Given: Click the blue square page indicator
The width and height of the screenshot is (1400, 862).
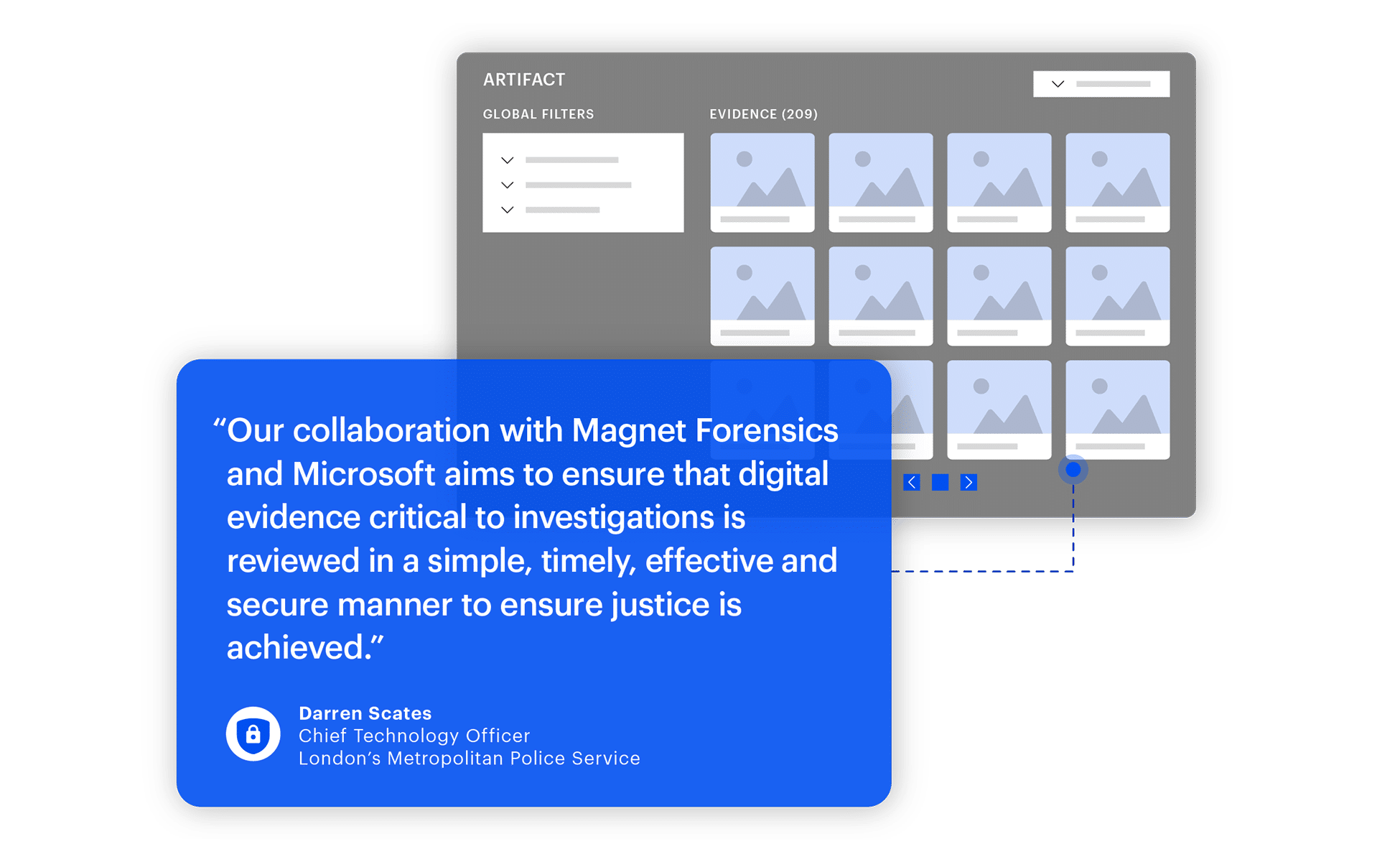Looking at the screenshot, I should coord(940,482).
